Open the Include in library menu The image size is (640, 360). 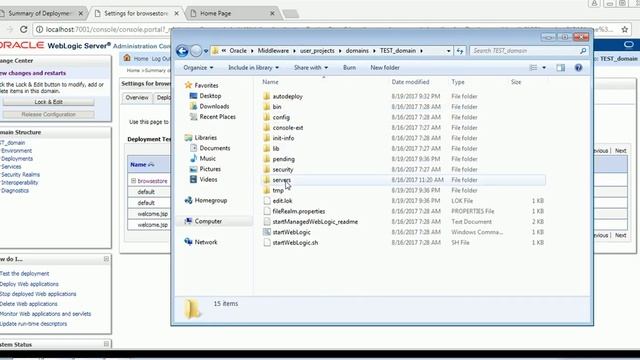(253, 68)
